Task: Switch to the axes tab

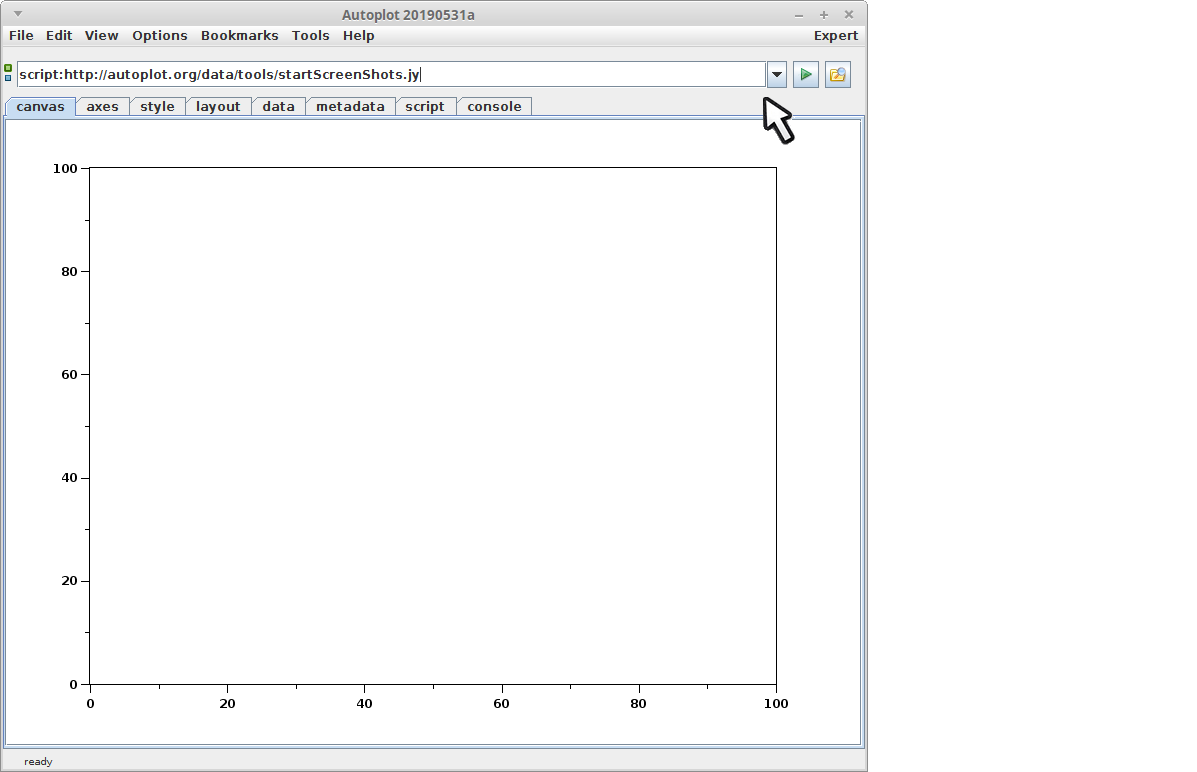Action: click(102, 107)
